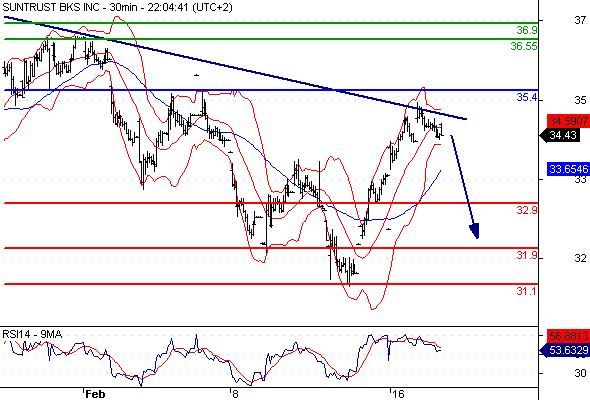Click the red 31.9 support label
Image resolution: width=590 pixels, height=400 pixels.
[x=527, y=256]
